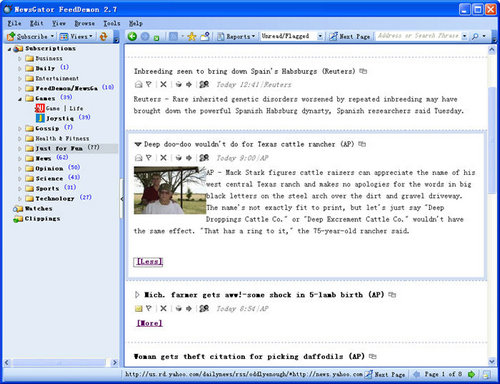Viewport: 500px width, 384px height.
Task: Clip the Mich. farmer article to clippings
Action: tap(179, 308)
